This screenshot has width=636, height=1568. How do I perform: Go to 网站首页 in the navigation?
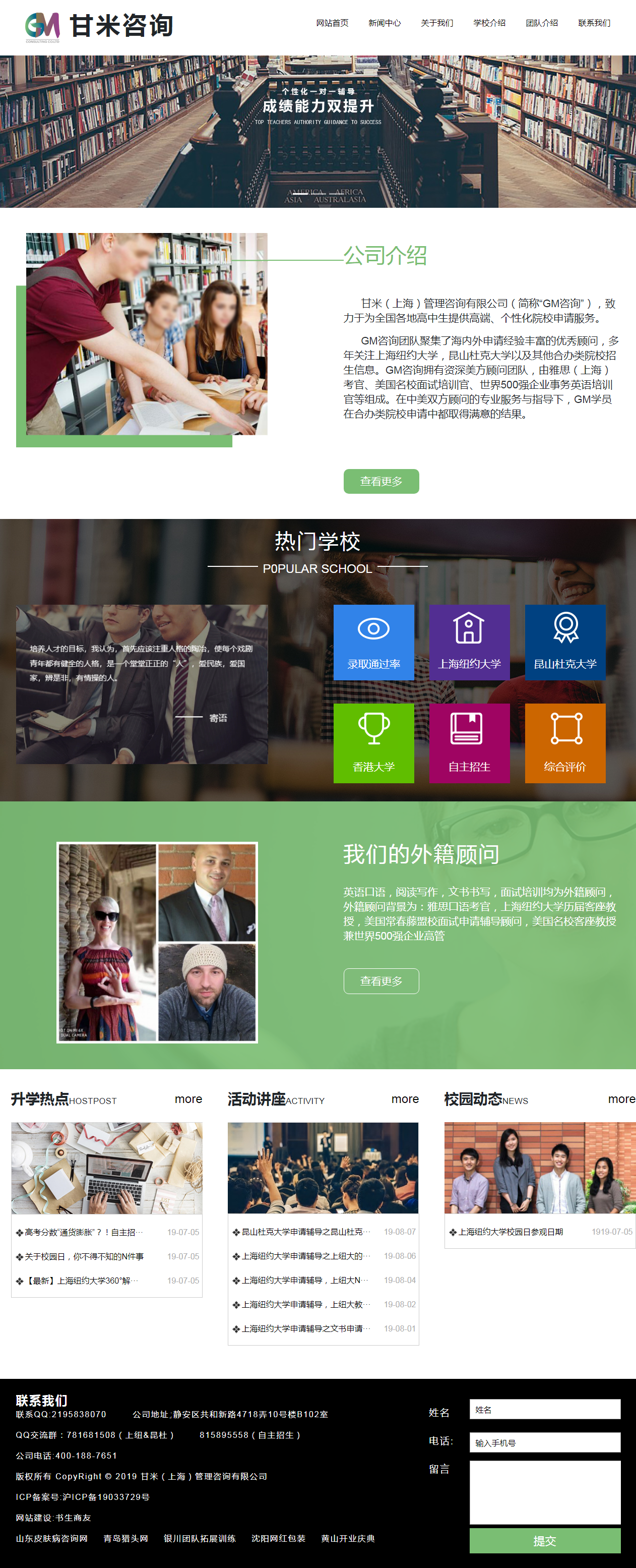332,23
